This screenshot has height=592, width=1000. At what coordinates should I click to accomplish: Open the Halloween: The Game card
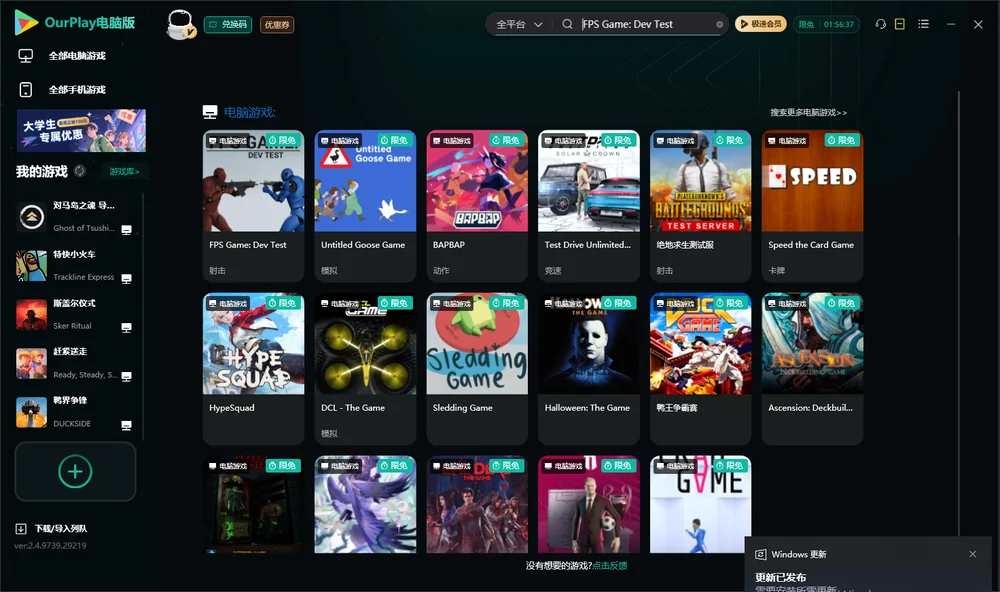pyautogui.click(x=589, y=369)
